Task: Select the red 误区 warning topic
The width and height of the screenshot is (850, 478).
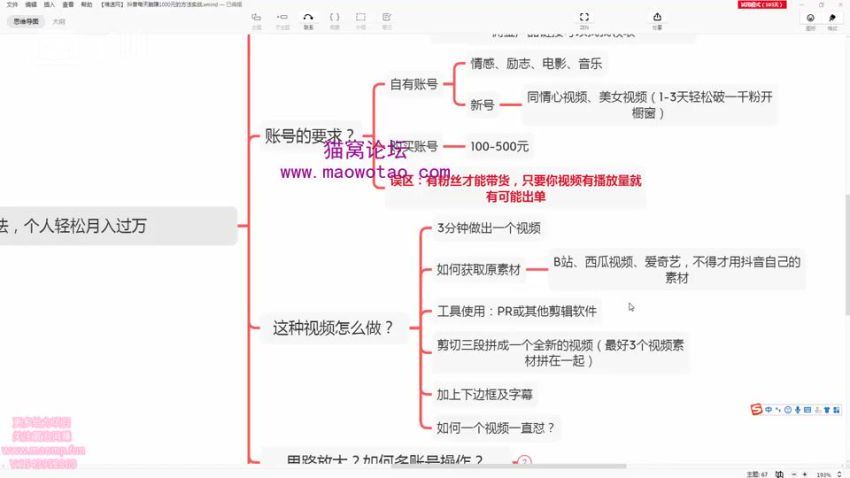Action: pyautogui.click(x=516, y=188)
